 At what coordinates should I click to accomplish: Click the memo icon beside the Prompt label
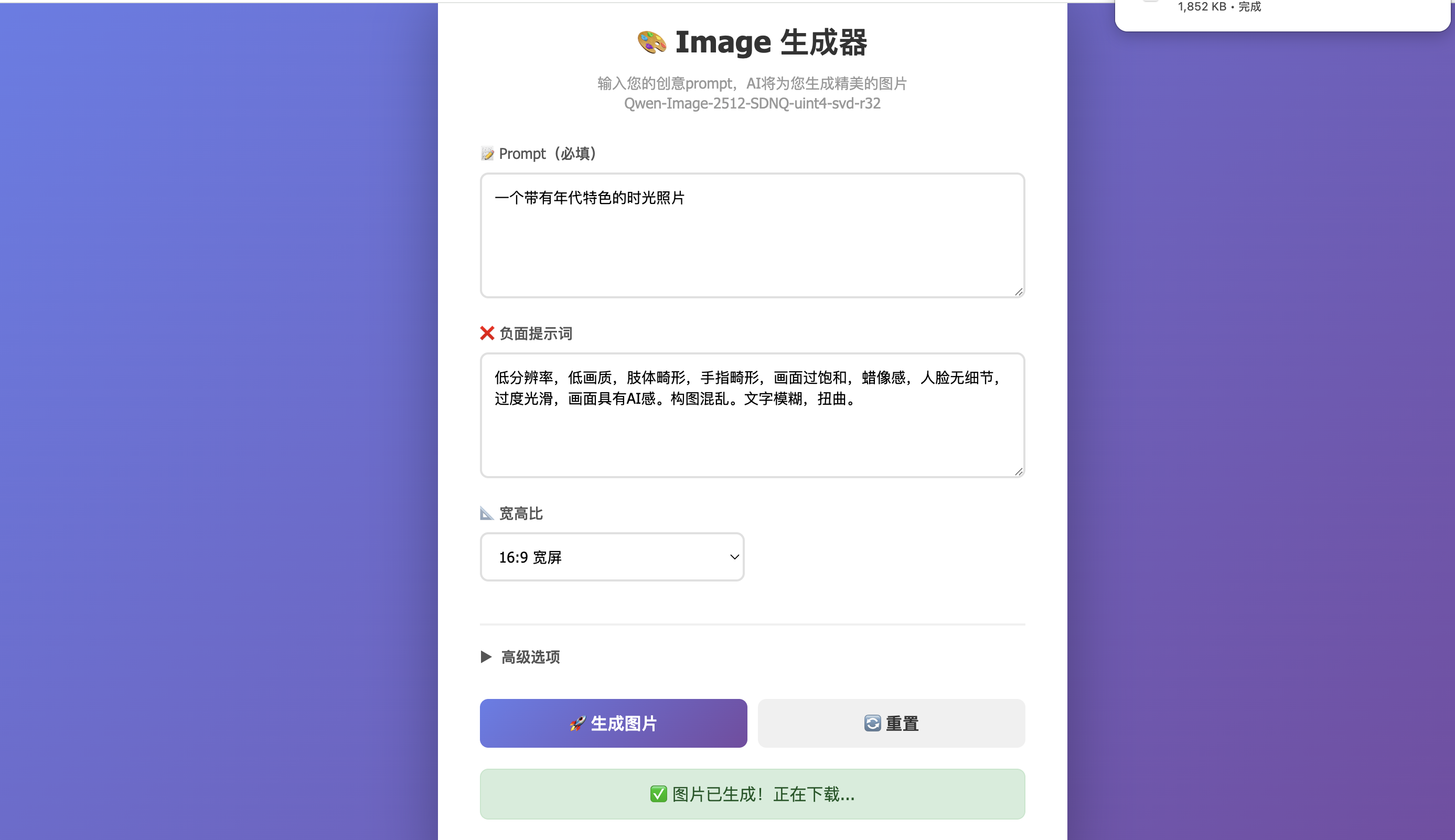click(x=487, y=154)
